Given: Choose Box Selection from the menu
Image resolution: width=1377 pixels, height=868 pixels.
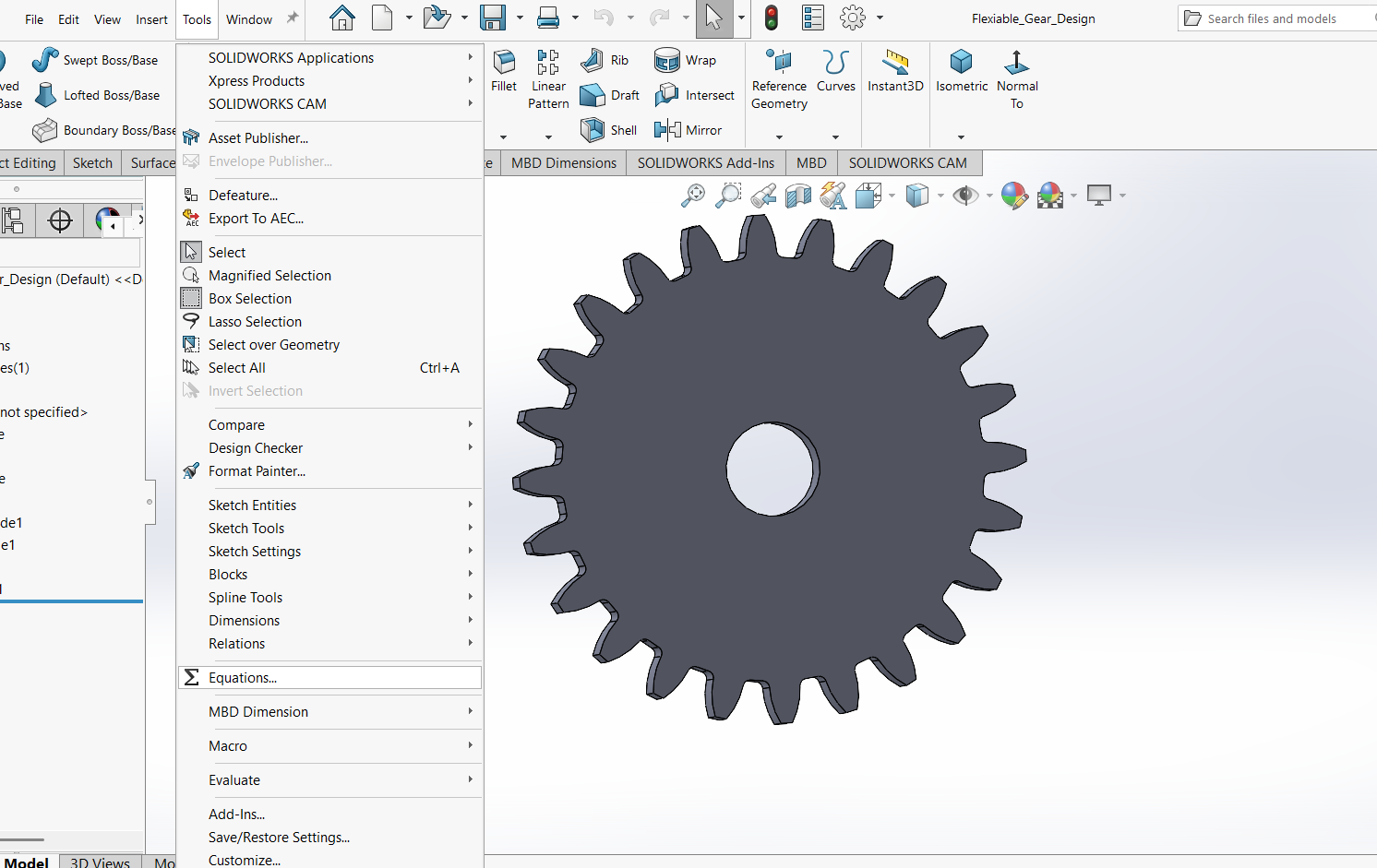Looking at the screenshot, I should tap(330, 298).
